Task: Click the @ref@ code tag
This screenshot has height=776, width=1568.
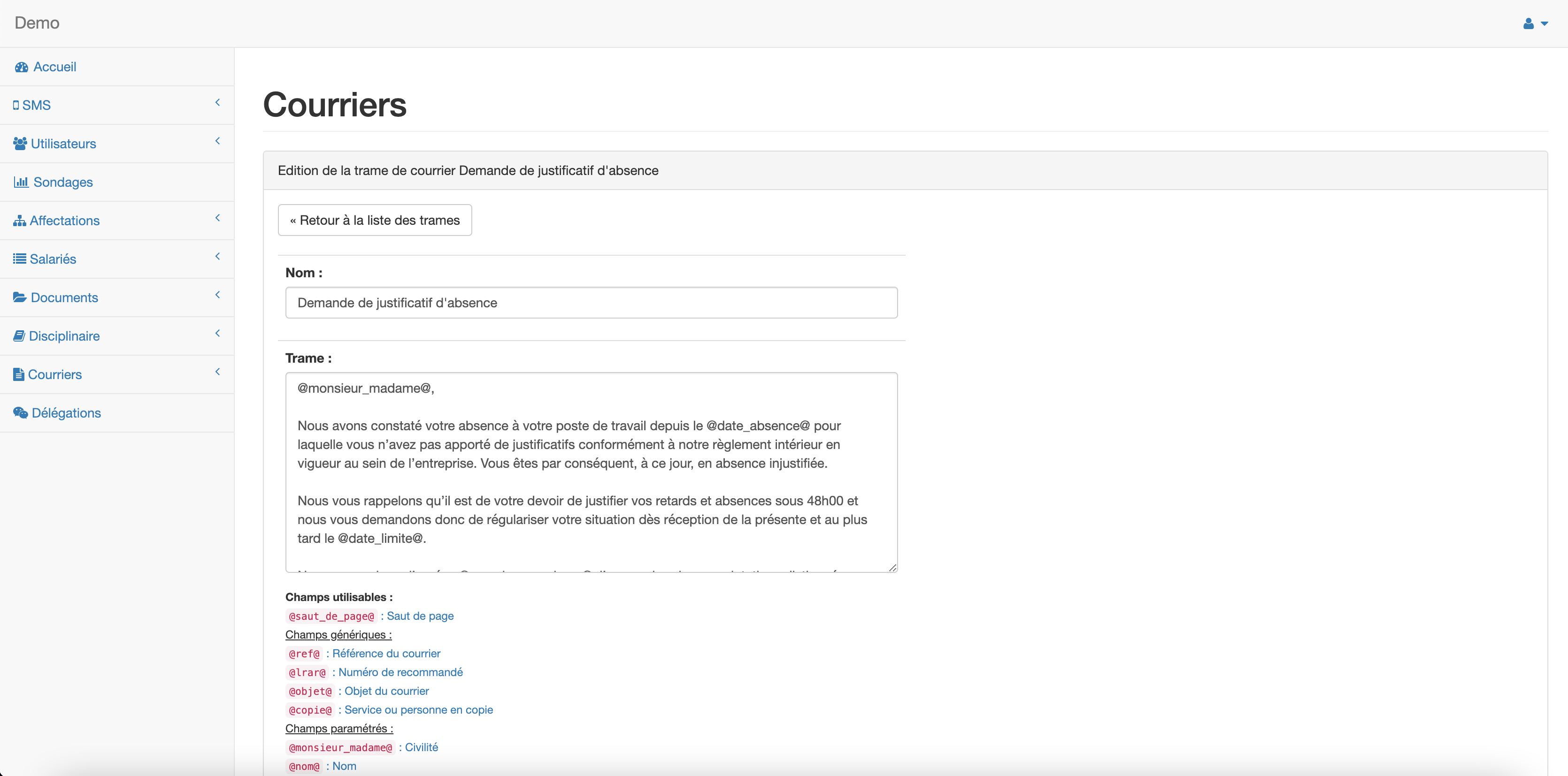Action: click(x=304, y=654)
